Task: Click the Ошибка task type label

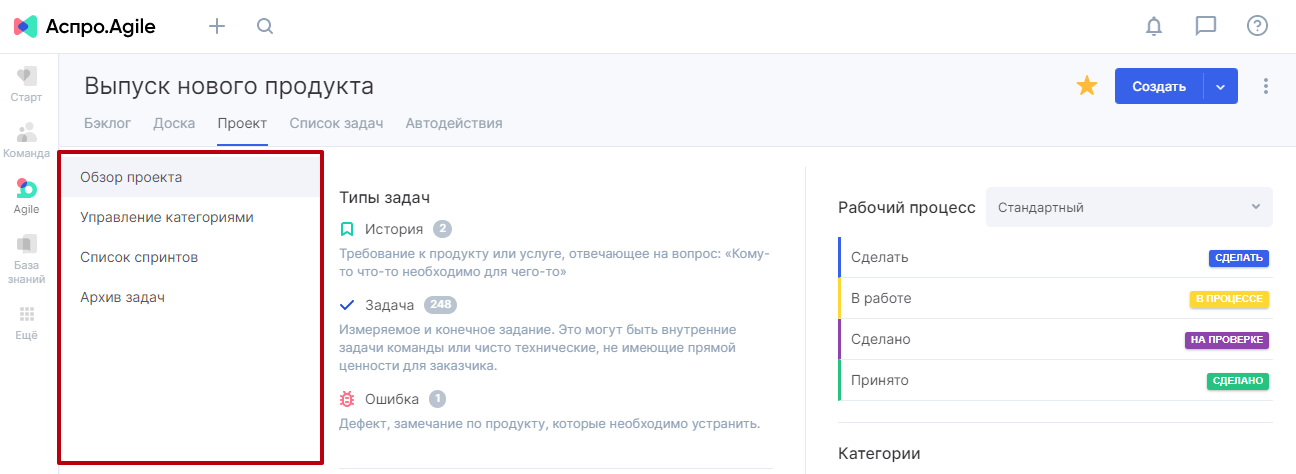Action: pos(392,399)
